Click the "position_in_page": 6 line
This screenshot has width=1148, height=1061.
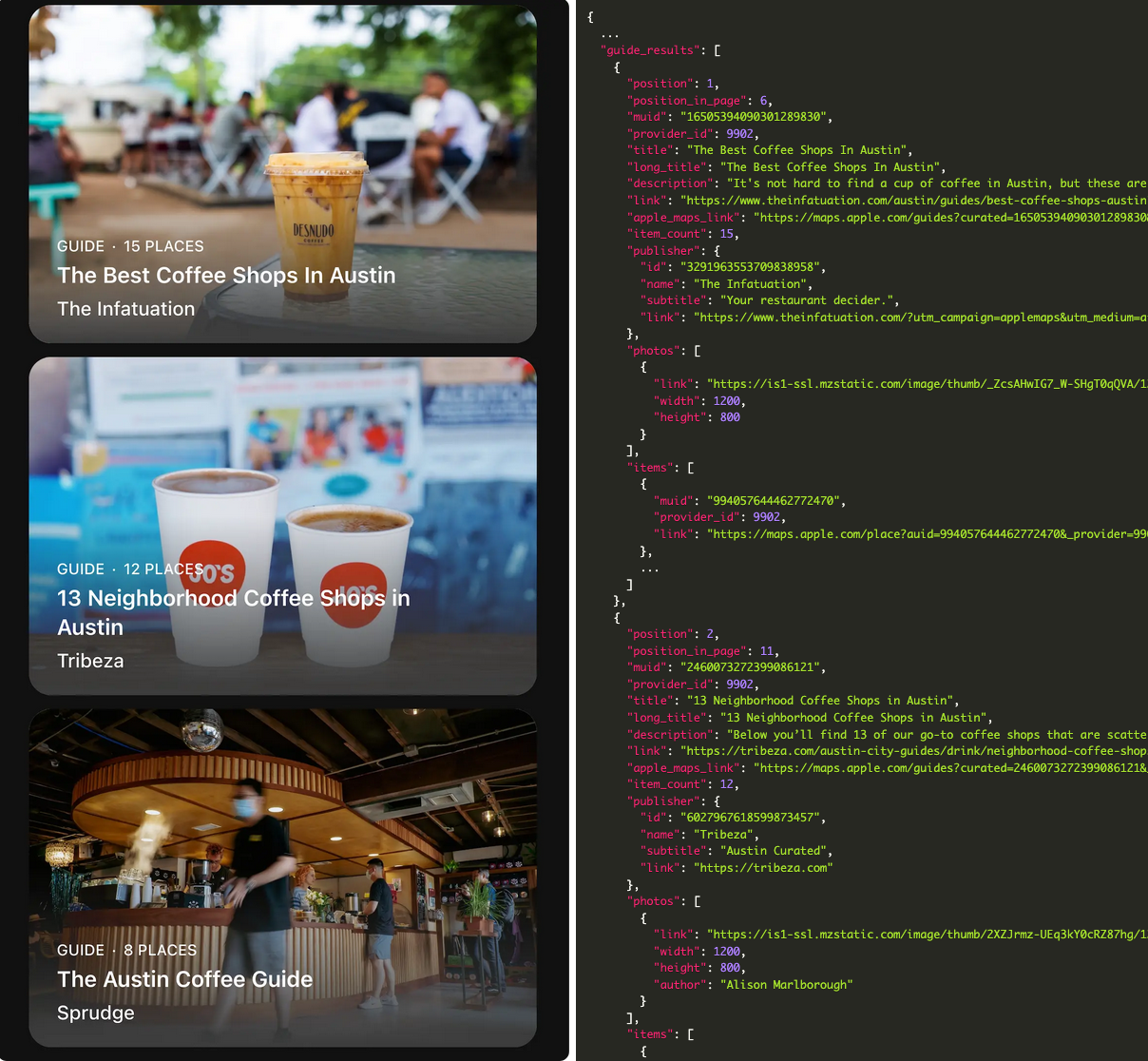(x=700, y=101)
